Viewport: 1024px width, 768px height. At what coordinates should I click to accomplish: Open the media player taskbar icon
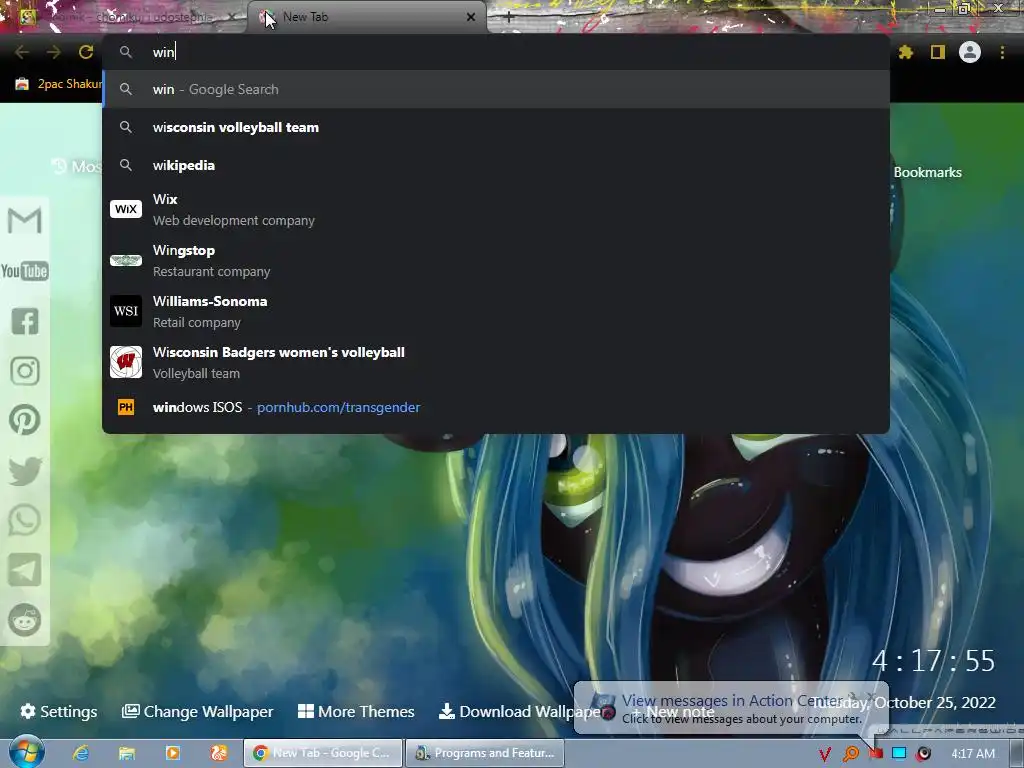173,753
